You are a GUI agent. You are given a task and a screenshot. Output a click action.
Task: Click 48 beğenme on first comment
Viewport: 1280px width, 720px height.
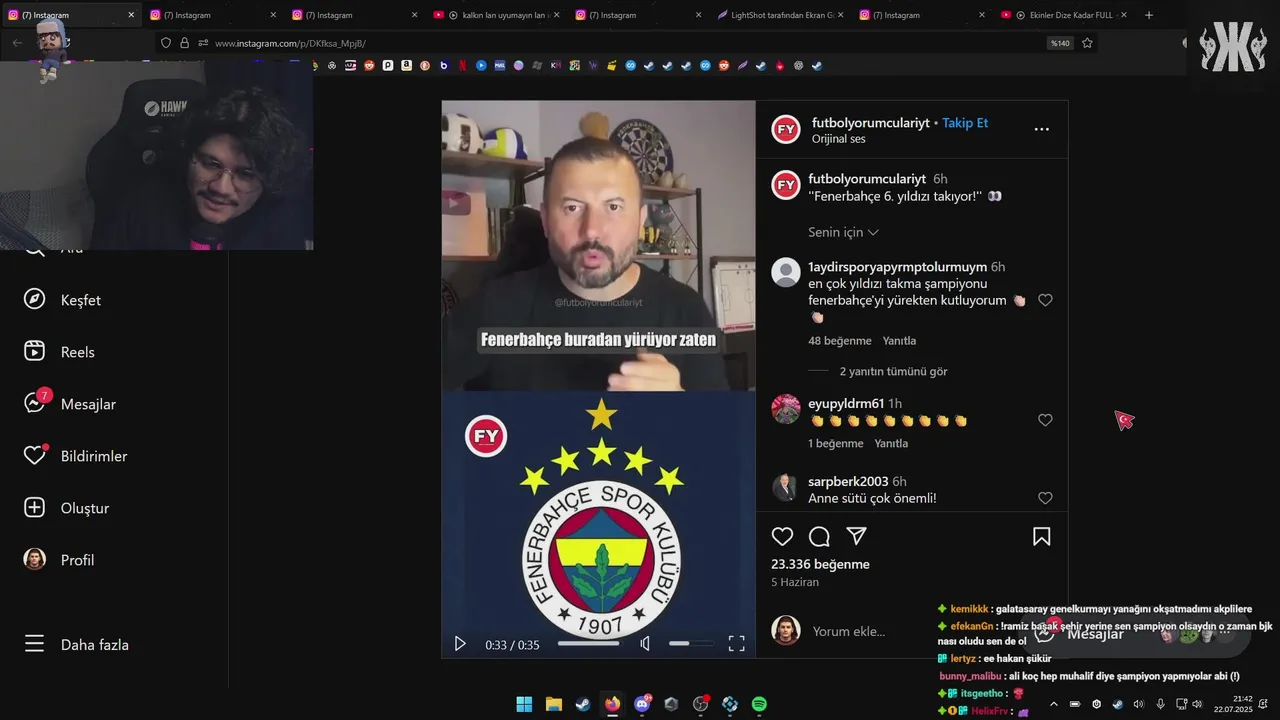(840, 341)
